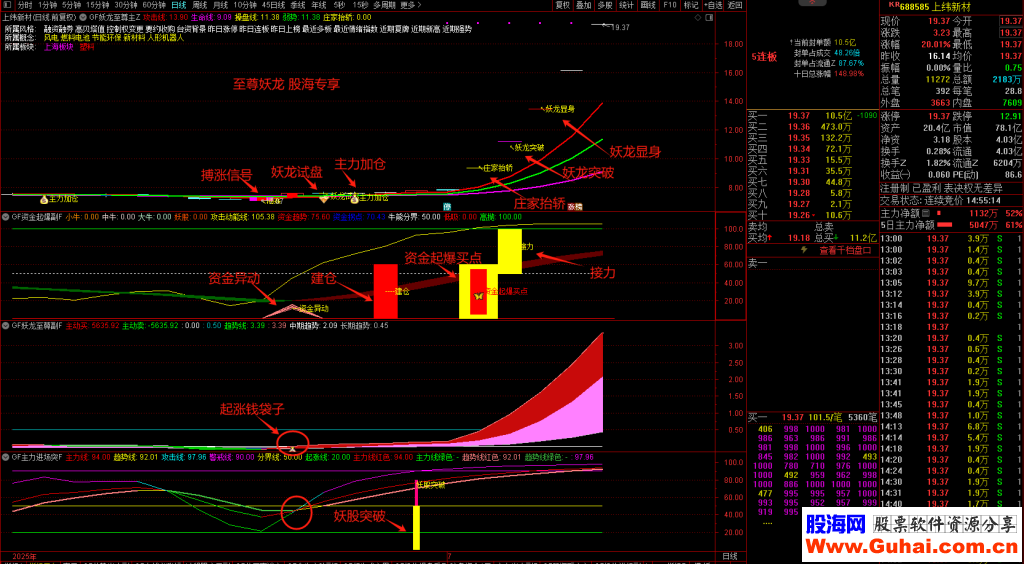Click the 5日主力净额 5047万 row
The width and height of the screenshot is (1024, 564).
point(952,225)
